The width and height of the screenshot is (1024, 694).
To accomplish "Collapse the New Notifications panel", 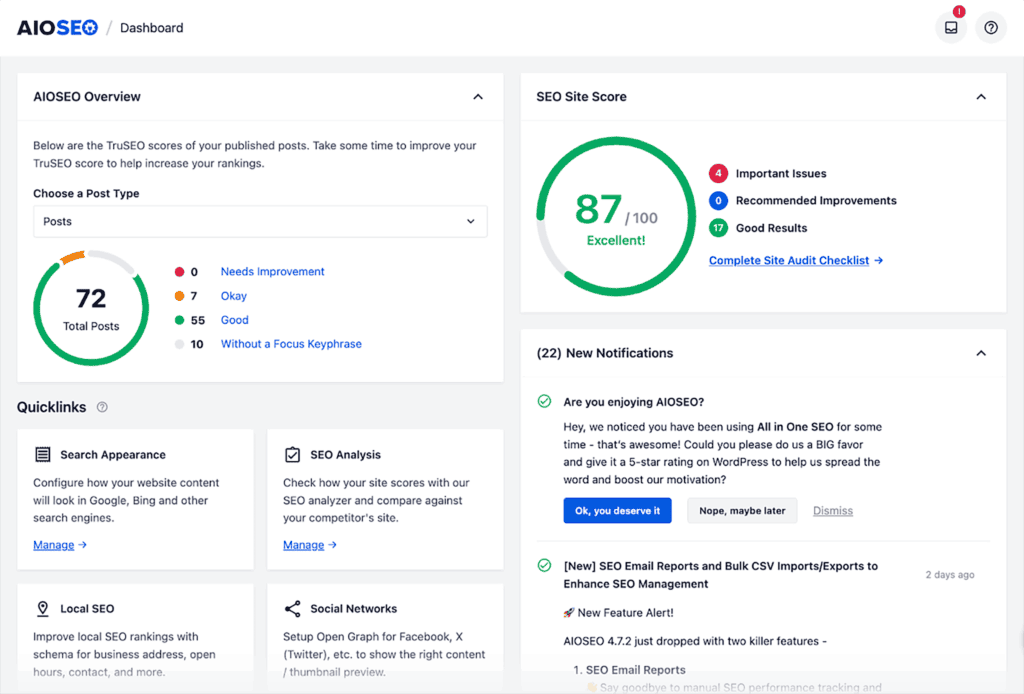I will [981, 353].
